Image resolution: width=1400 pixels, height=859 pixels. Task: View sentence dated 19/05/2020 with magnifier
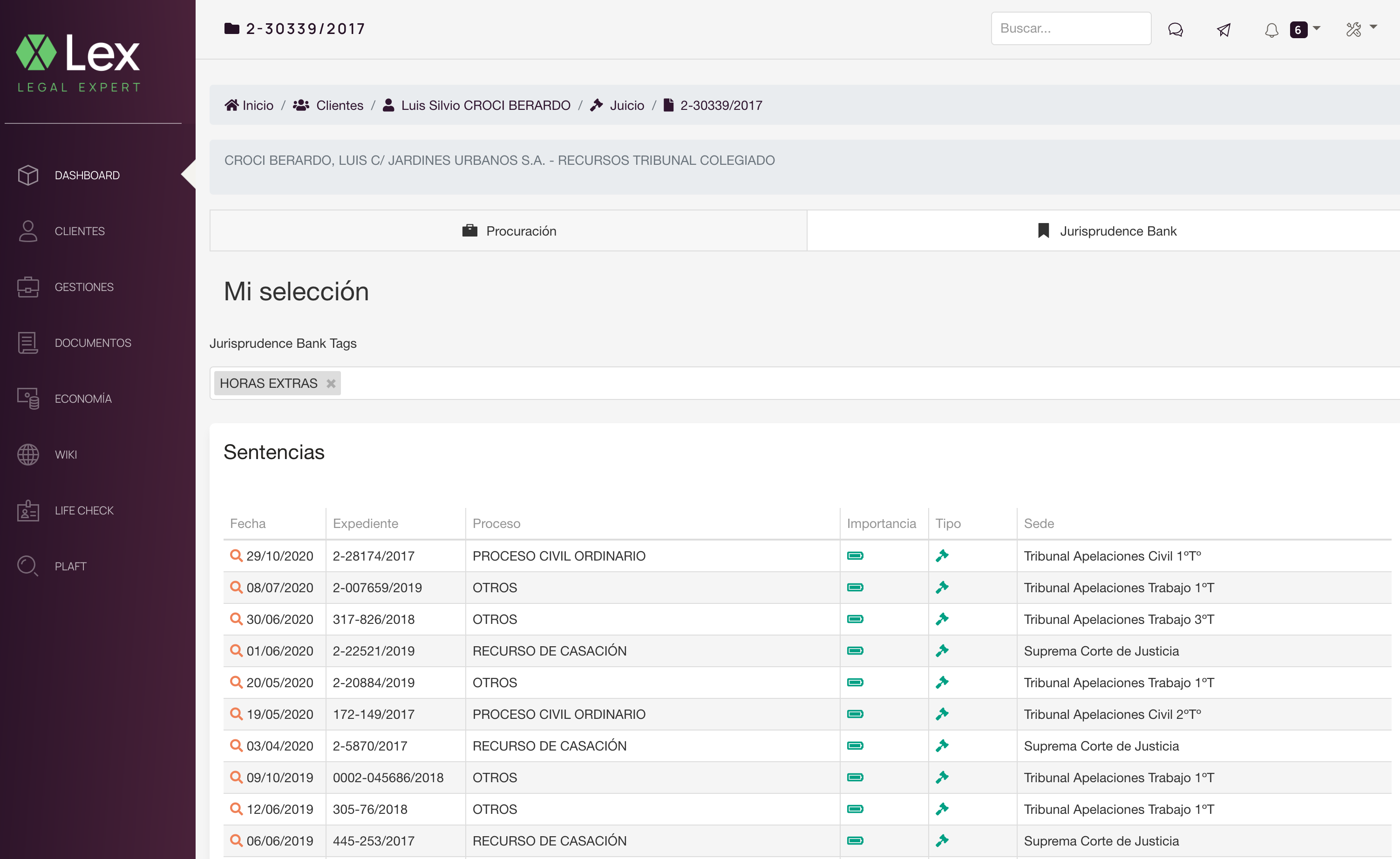[x=237, y=714]
